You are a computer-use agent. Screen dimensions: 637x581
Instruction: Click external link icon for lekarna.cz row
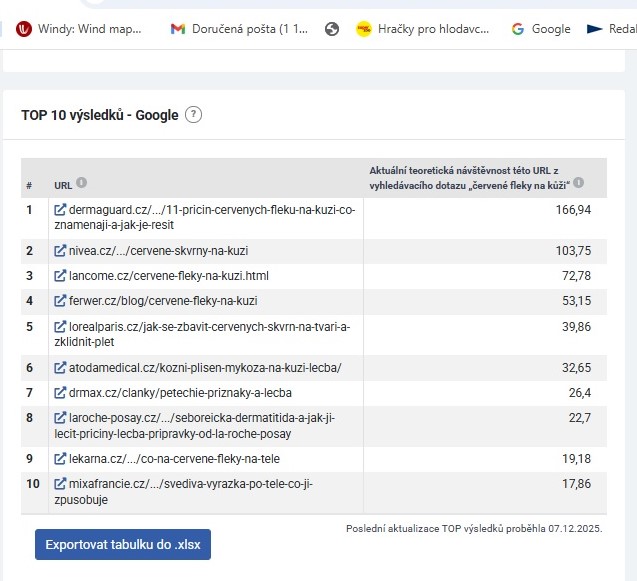tap(60, 459)
